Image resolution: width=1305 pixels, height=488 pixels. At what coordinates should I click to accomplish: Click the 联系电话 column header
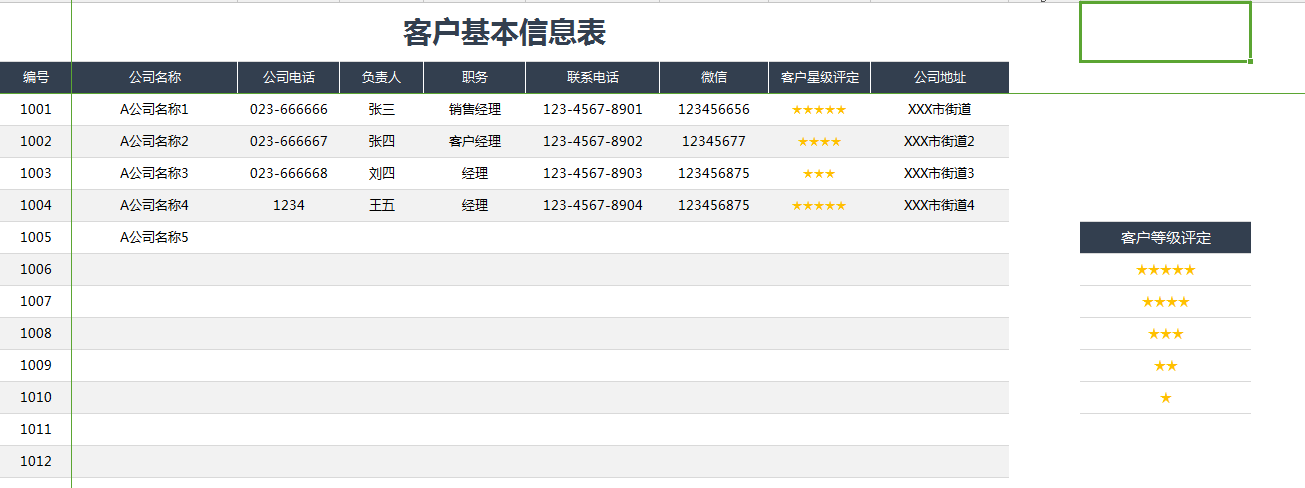(x=593, y=77)
